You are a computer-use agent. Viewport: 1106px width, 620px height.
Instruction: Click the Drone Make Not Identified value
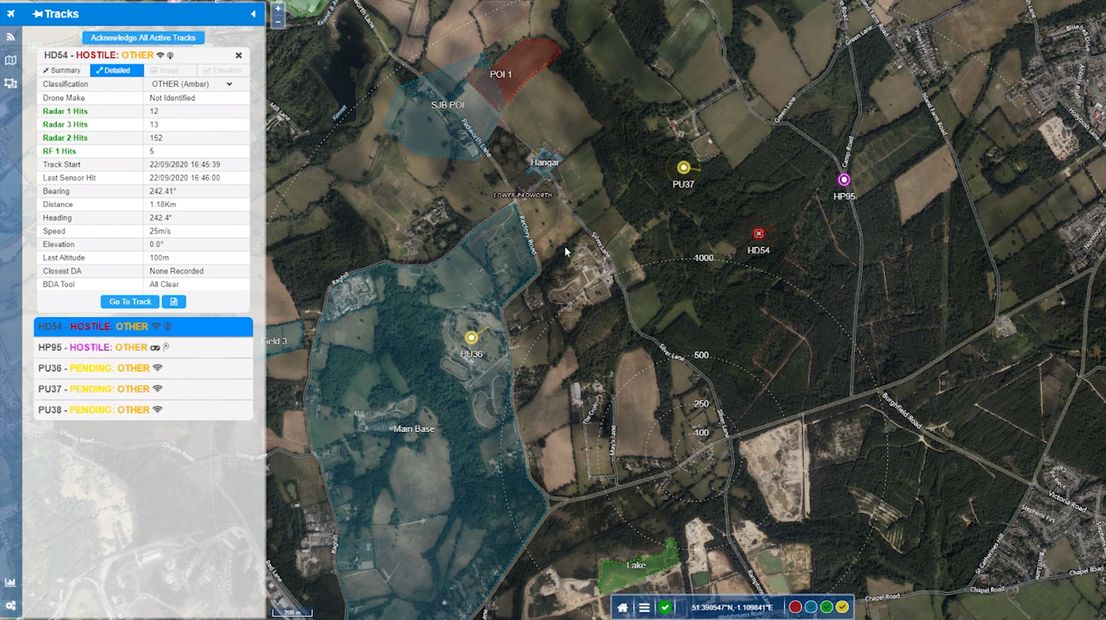[x=172, y=98]
